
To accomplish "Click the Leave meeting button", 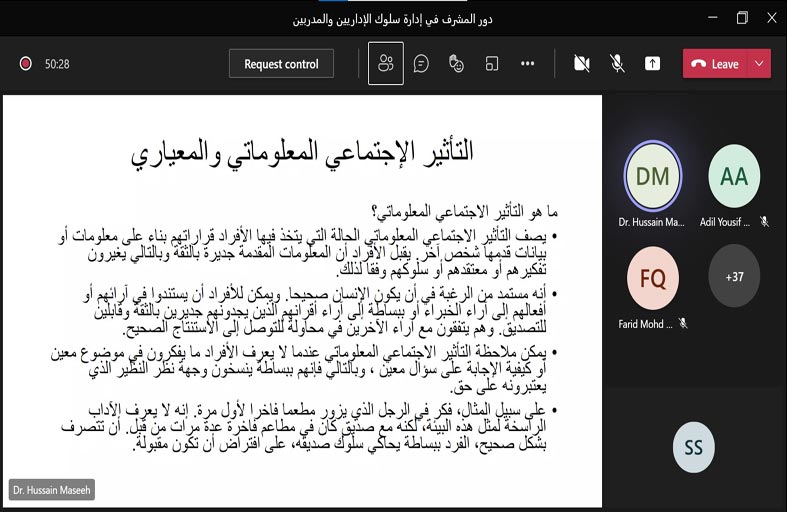I will (x=715, y=64).
